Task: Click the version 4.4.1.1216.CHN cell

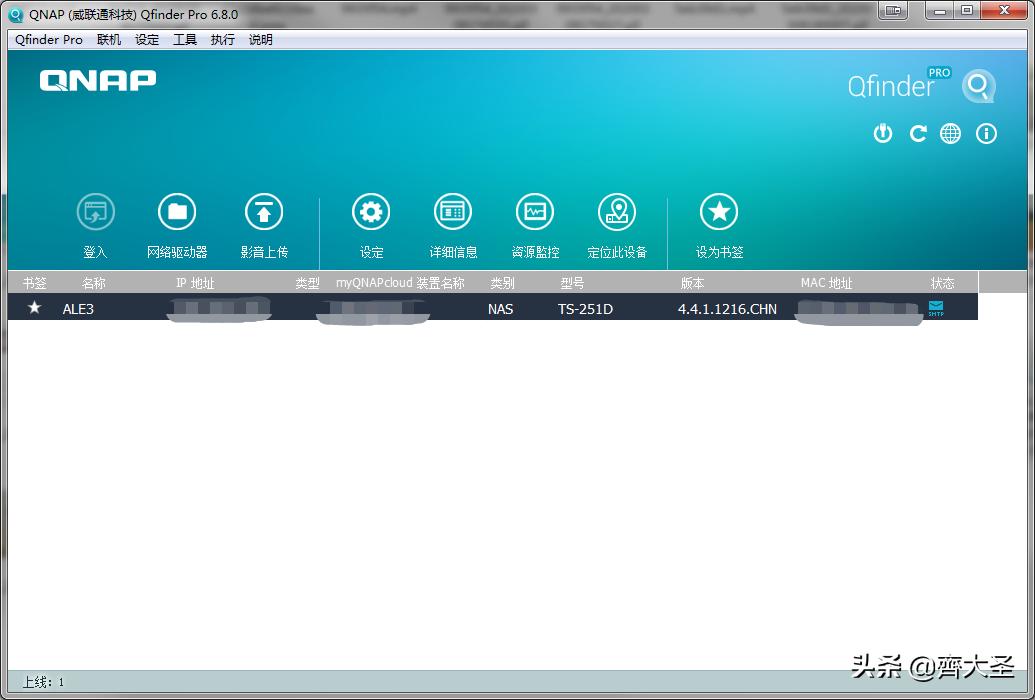Action: tap(727, 308)
